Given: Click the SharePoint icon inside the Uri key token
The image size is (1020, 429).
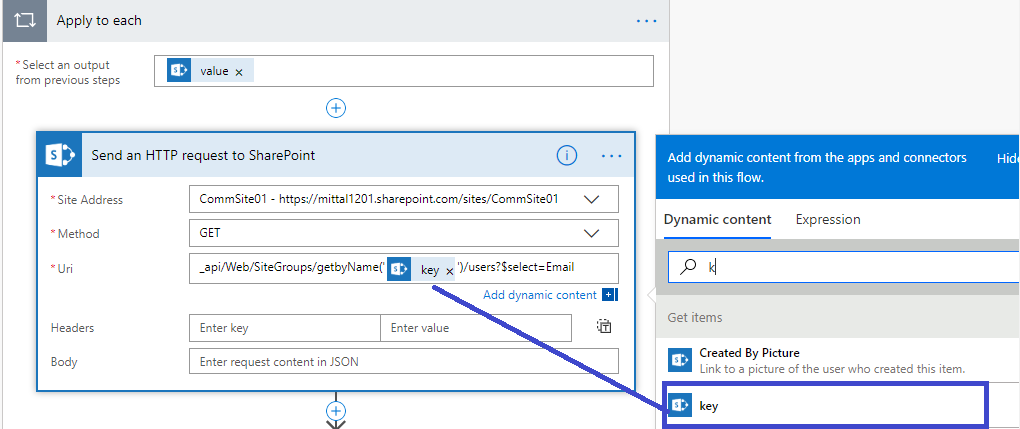Looking at the screenshot, I should point(399,270).
